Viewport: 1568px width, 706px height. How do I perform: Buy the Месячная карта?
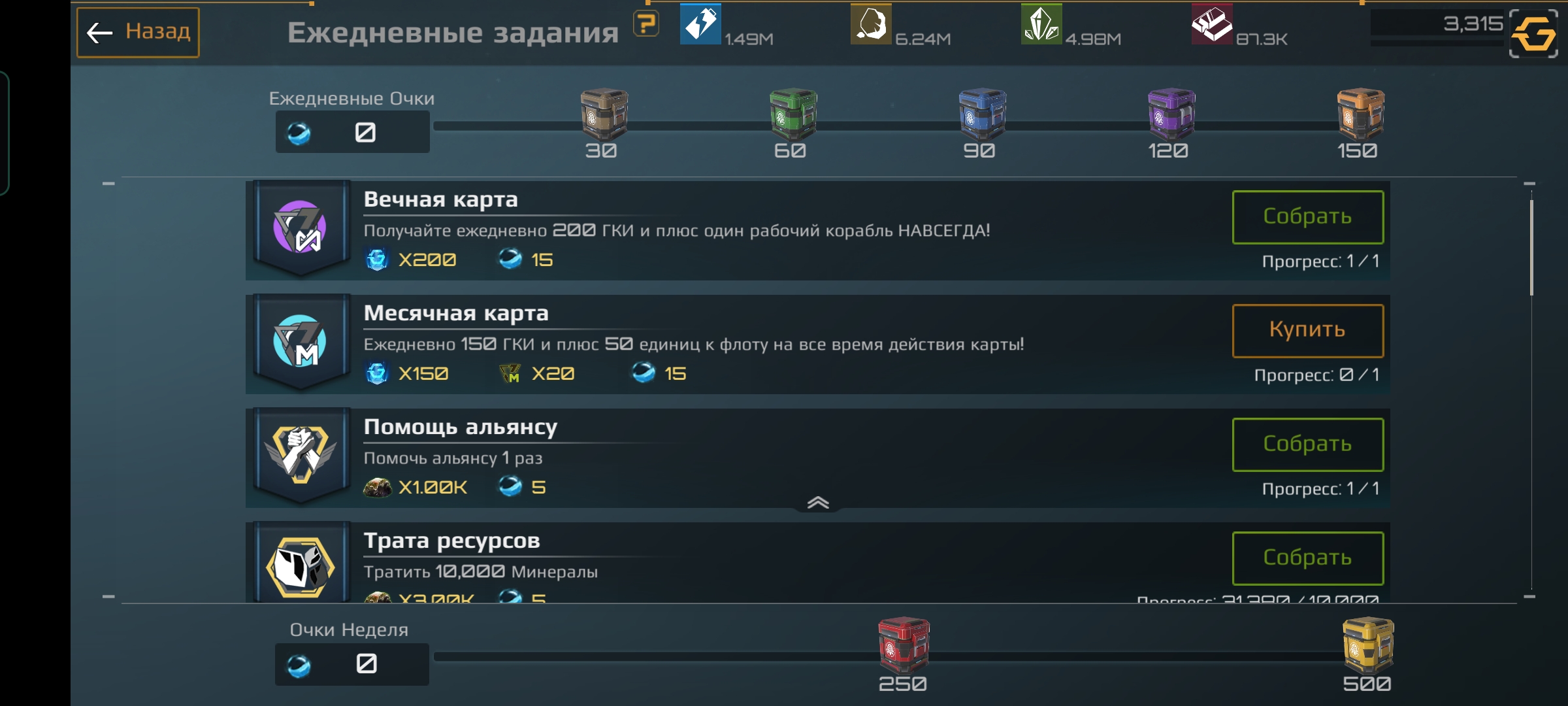click(x=1308, y=331)
